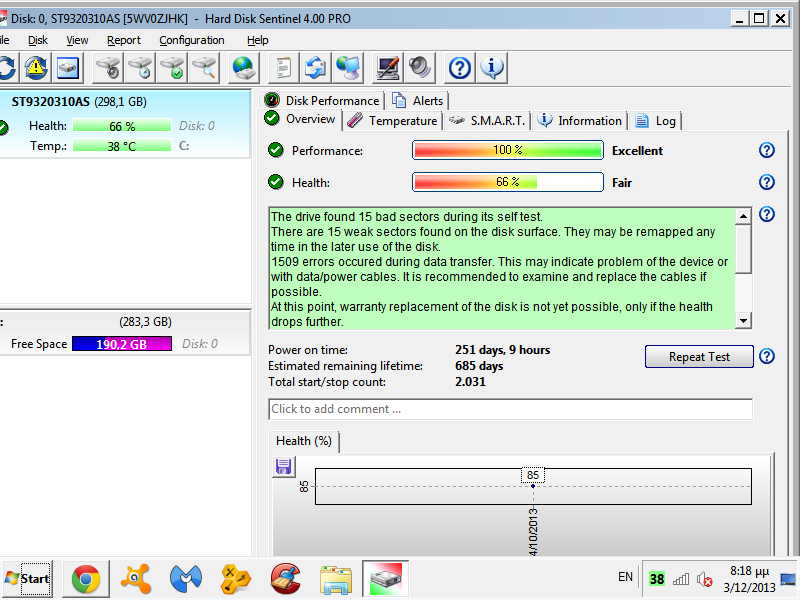The image size is (800, 600).
Task: Click the blue arrows send report icon
Action: 315,67
